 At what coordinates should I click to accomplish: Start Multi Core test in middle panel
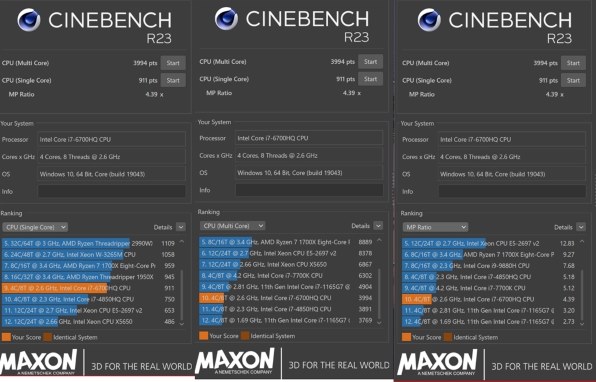coord(370,62)
